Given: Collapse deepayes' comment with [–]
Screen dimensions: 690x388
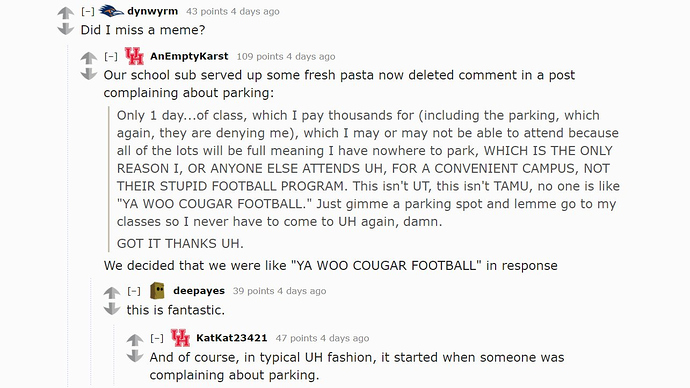Looking at the screenshot, I should [134, 291].
